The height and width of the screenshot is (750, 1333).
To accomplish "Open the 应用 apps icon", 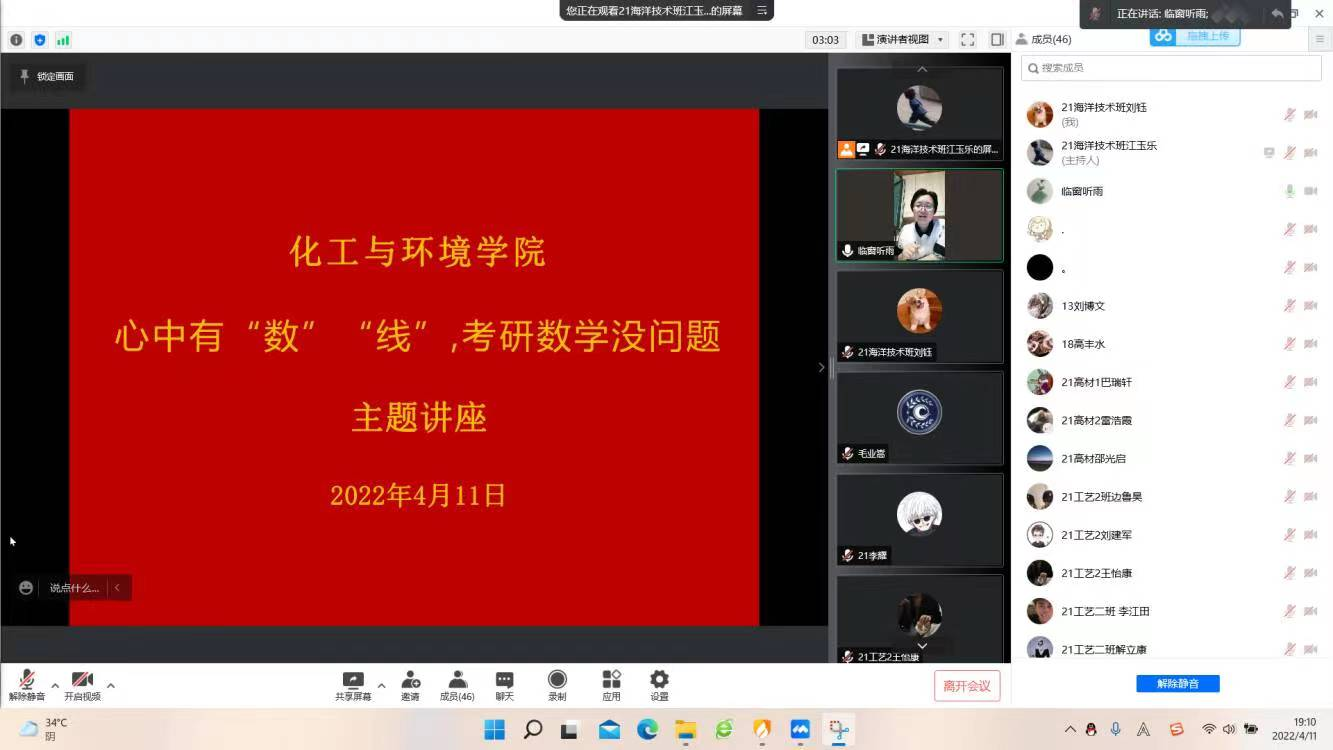I will (611, 685).
